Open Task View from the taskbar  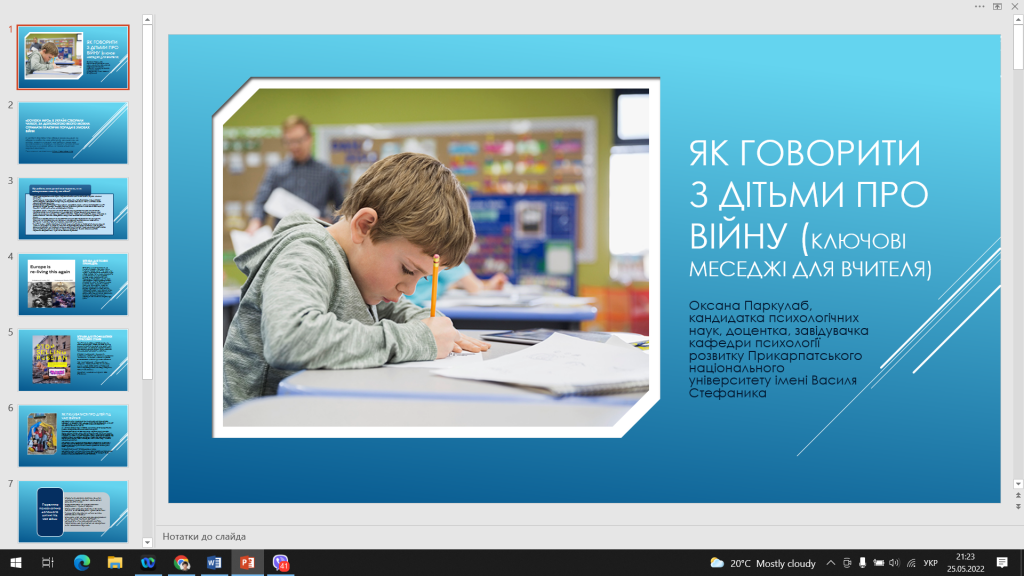tap(48, 563)
